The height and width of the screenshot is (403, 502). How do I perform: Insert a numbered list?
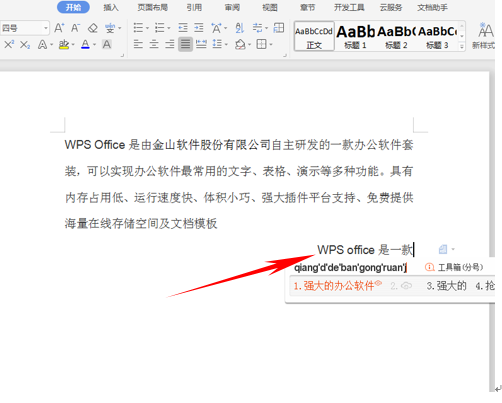pyautogui.click(x=160, y=28)
